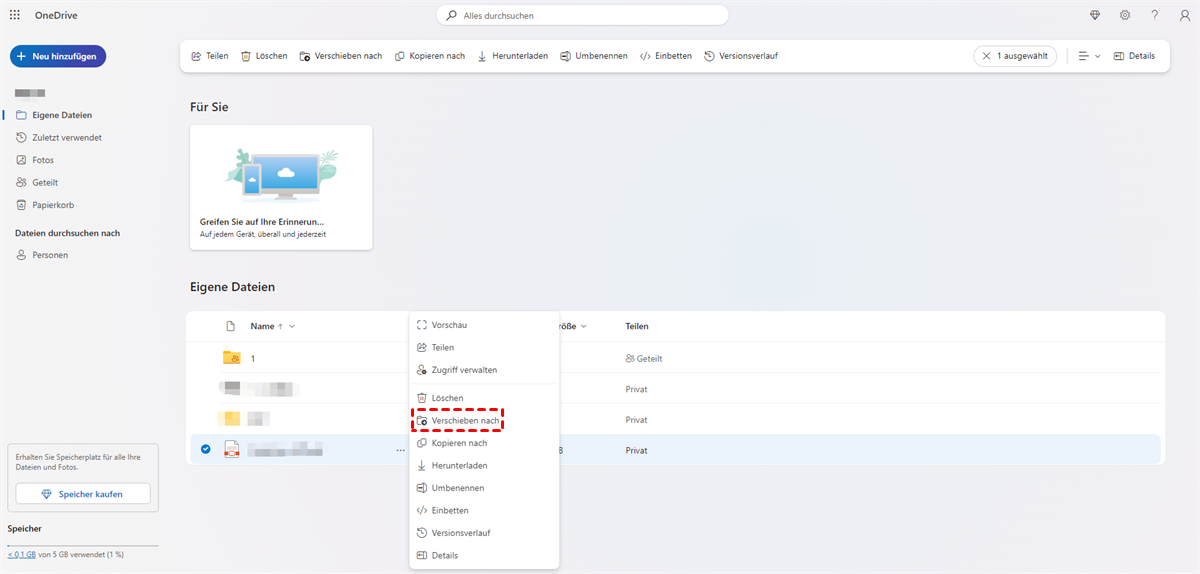Click the Speicher kaufen button
Screen dimensions: 1200x574
point(83,494)
